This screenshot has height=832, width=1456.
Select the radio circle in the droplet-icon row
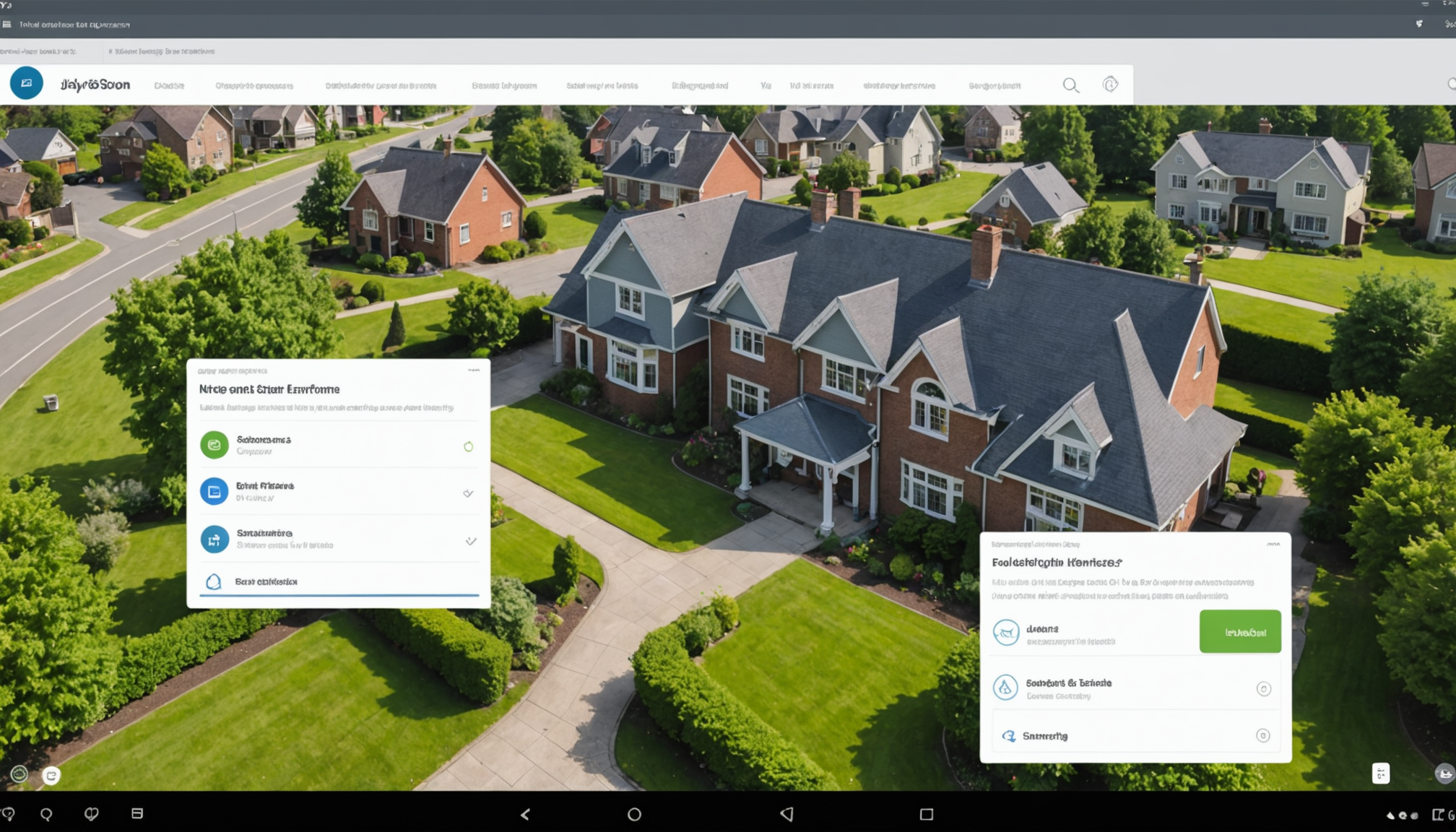pos(1263,689)
